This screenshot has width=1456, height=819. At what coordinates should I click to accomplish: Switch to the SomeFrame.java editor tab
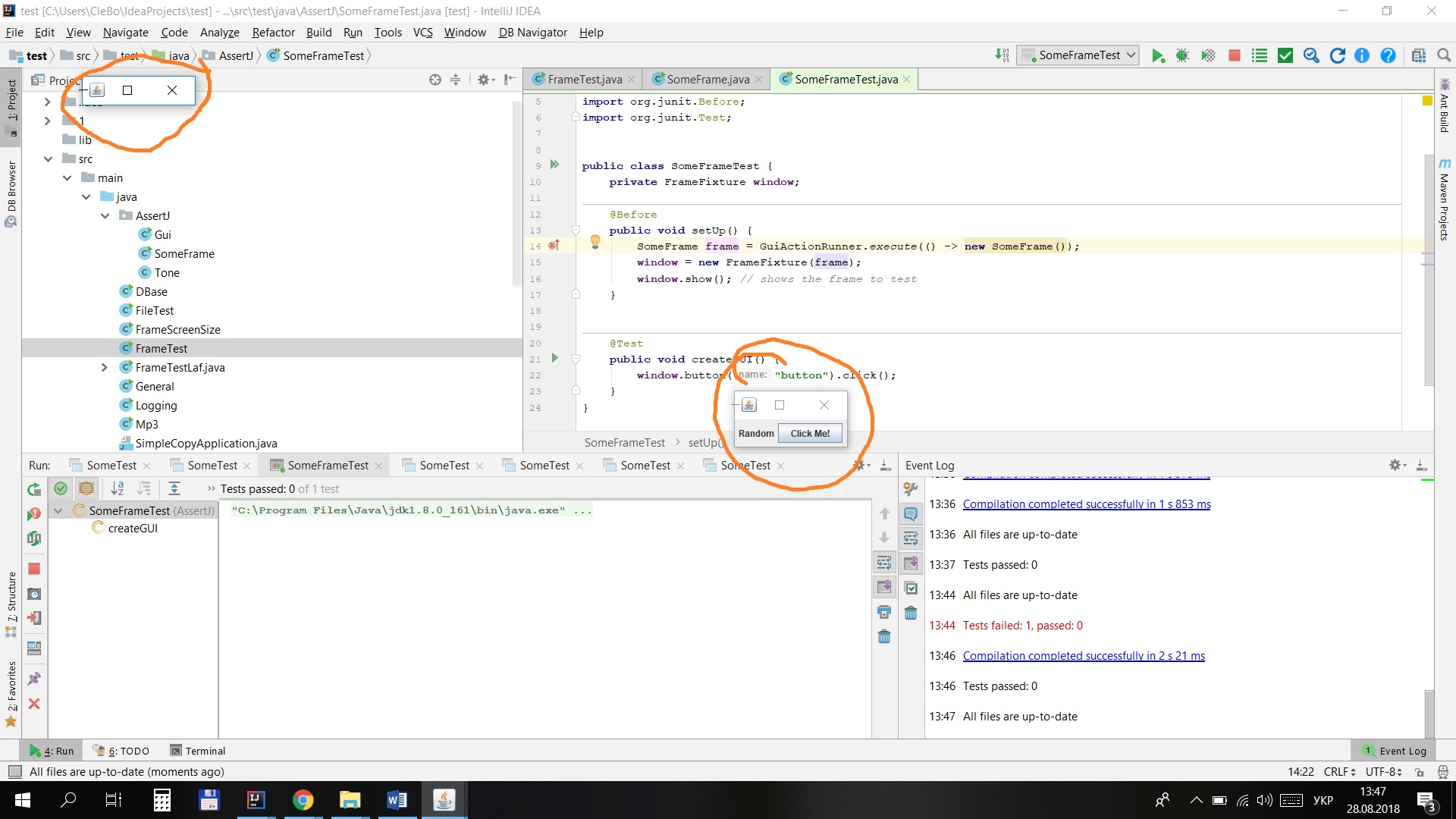pyautogui.click(x=707, y=80)
